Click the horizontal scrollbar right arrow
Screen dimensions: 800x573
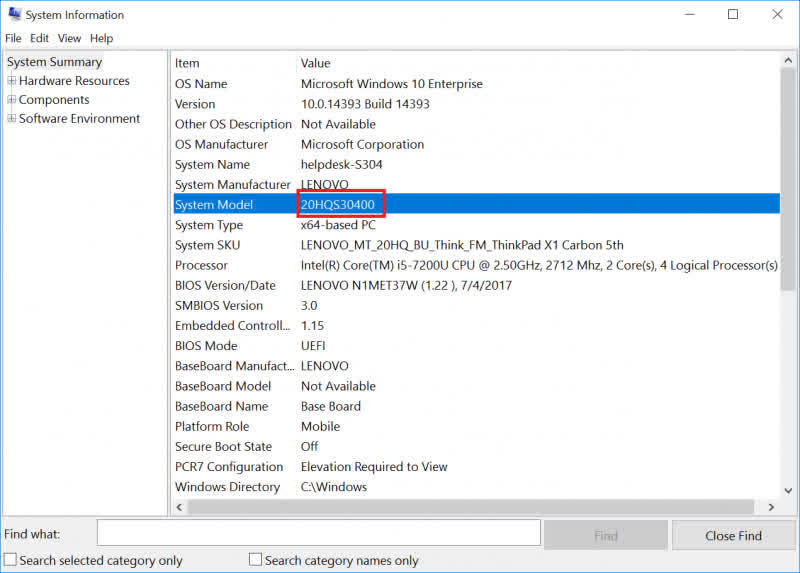[771, 507]
